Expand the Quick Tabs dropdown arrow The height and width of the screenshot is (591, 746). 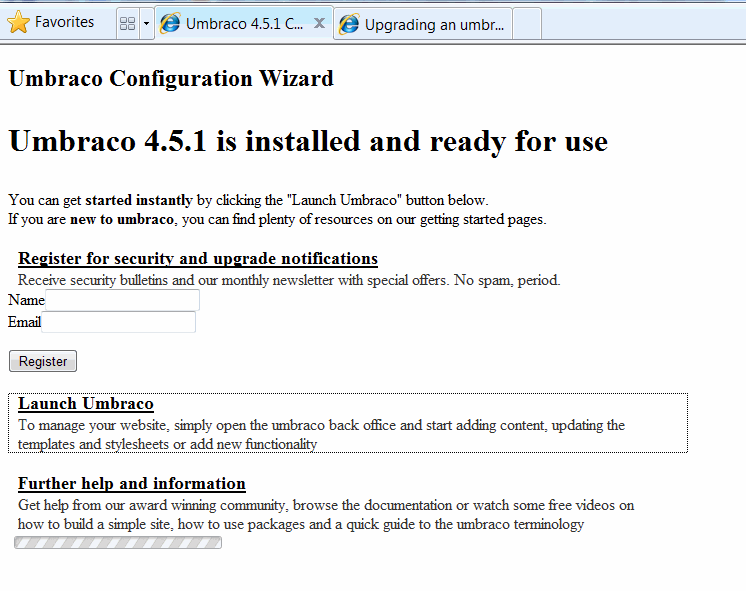[146, 23]
